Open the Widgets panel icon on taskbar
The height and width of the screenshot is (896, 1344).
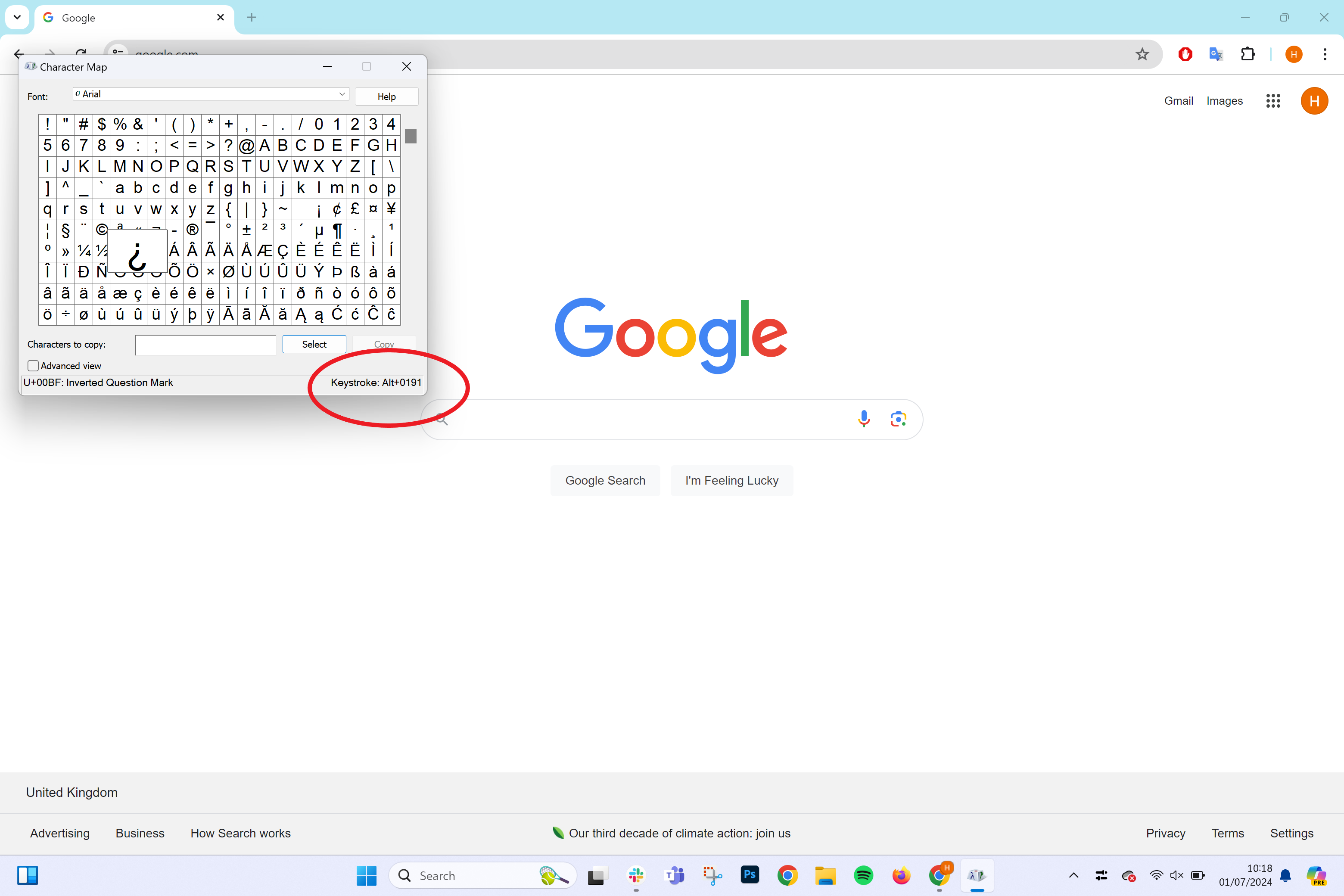(28, 875)
